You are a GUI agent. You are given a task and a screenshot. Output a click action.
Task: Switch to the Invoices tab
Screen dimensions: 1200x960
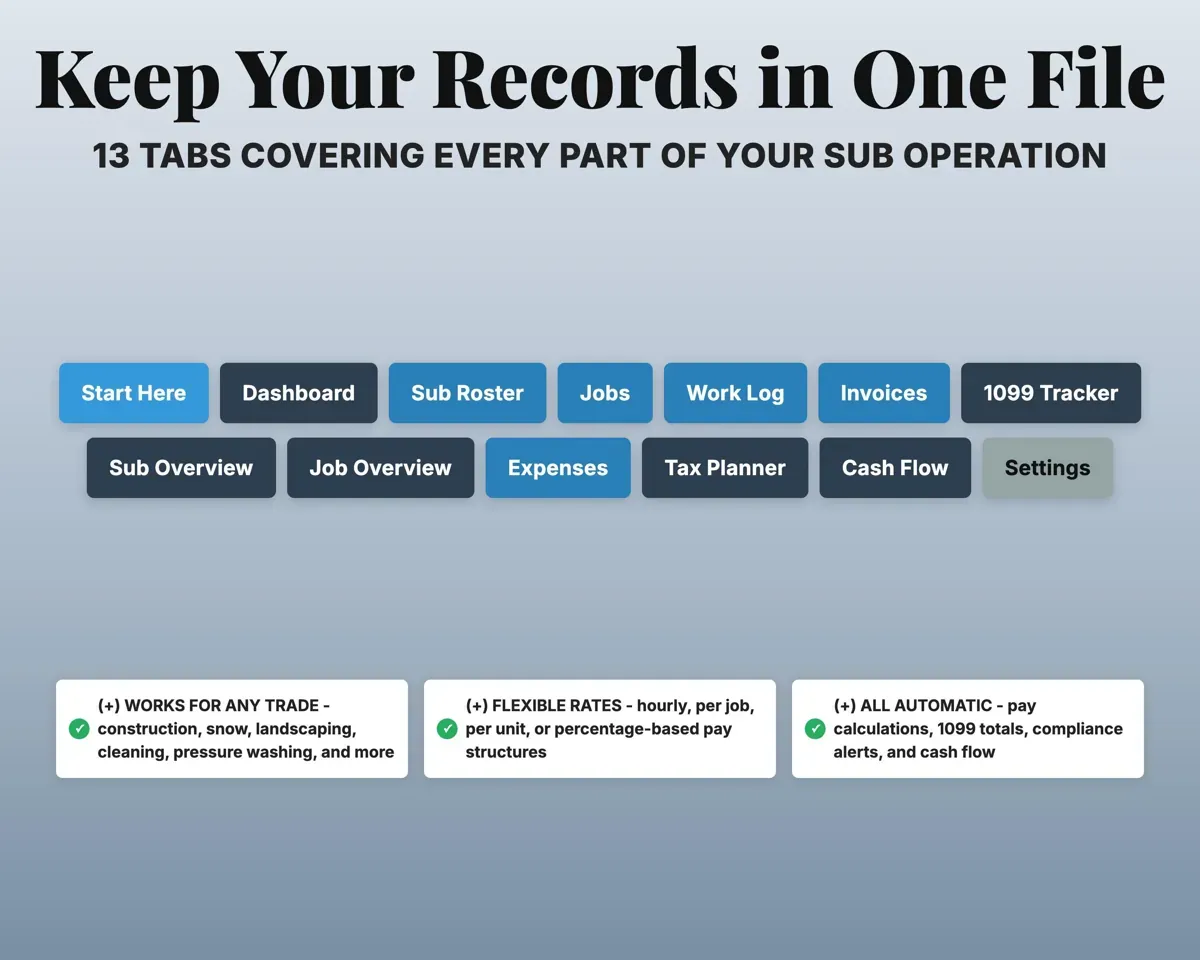click(x=884, y=393)
